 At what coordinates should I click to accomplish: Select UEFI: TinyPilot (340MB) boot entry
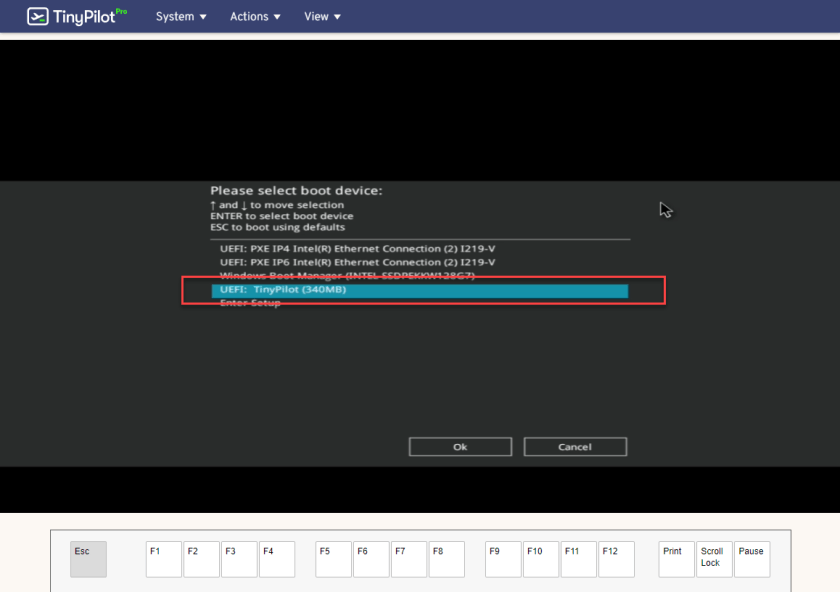click(x=419, y=290)
